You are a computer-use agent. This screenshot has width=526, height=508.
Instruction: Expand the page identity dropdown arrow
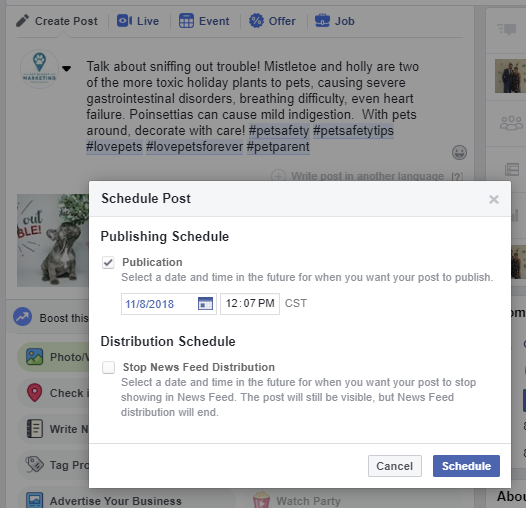[x=66, y=69]
